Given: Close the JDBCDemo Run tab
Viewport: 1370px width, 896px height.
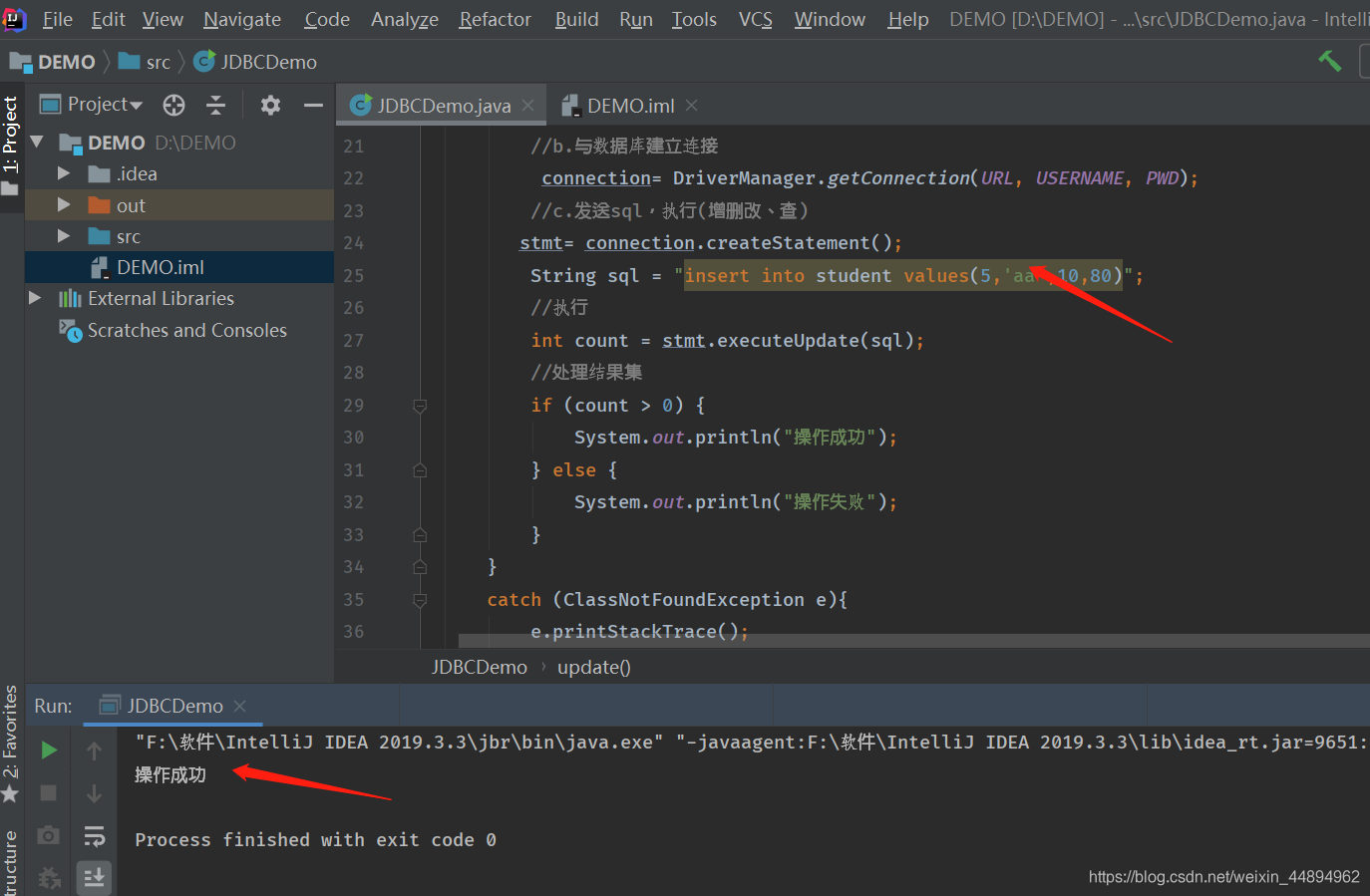Looking at the screenshot, I should (x=239, y=706).
